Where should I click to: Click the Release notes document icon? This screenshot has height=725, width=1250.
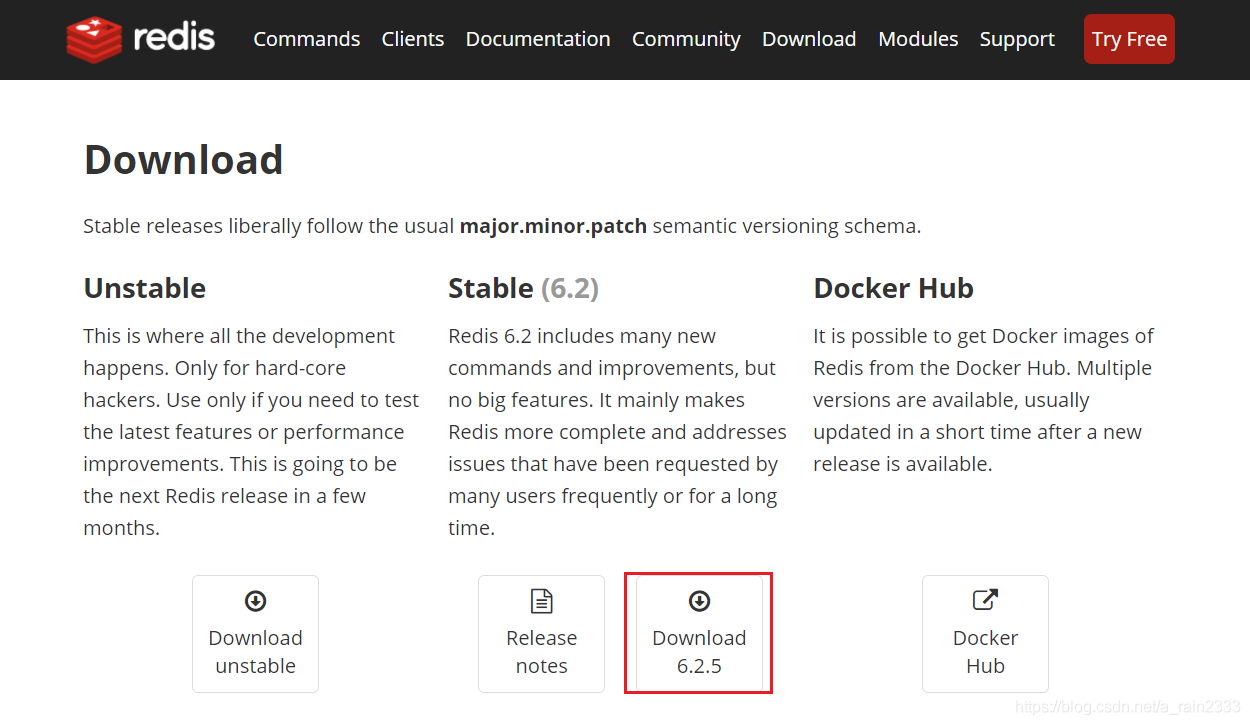click(x=541, y=601)
